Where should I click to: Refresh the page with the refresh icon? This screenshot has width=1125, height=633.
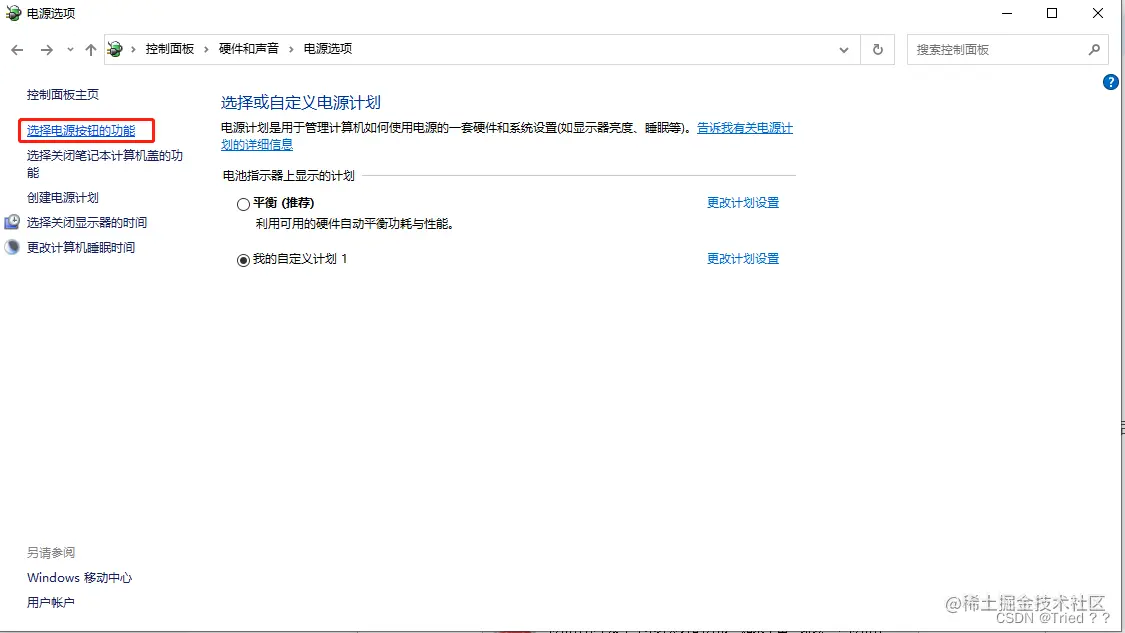coord(877,48)
